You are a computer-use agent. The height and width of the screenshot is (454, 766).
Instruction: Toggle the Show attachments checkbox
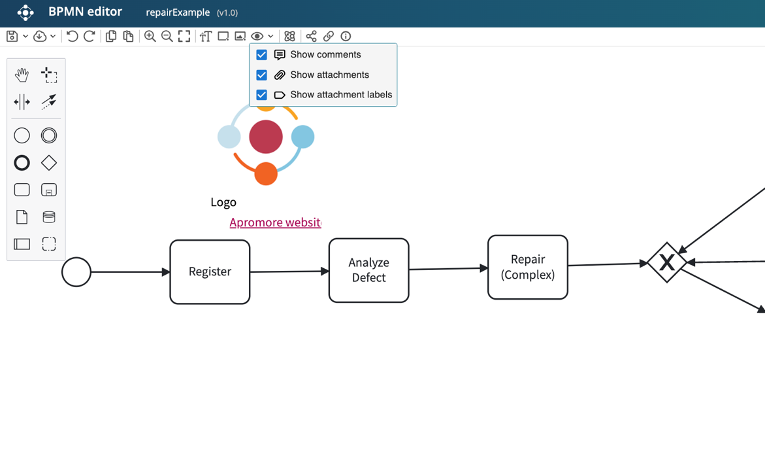coord(262,75)
